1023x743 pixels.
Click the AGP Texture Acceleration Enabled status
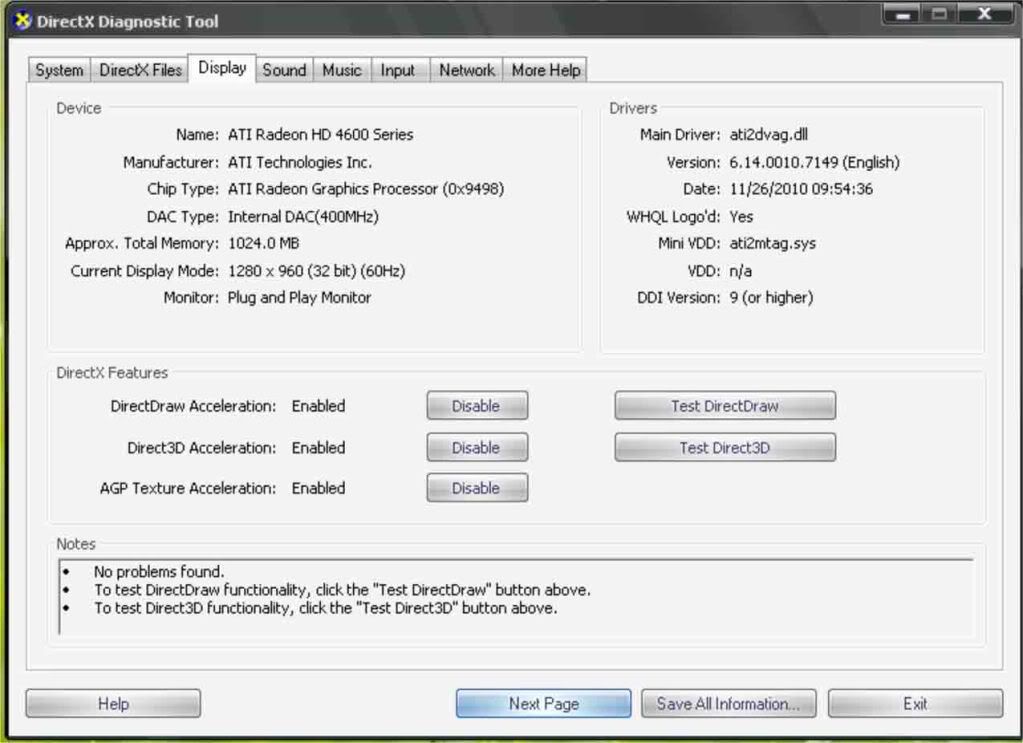click(x=318, y=488)
